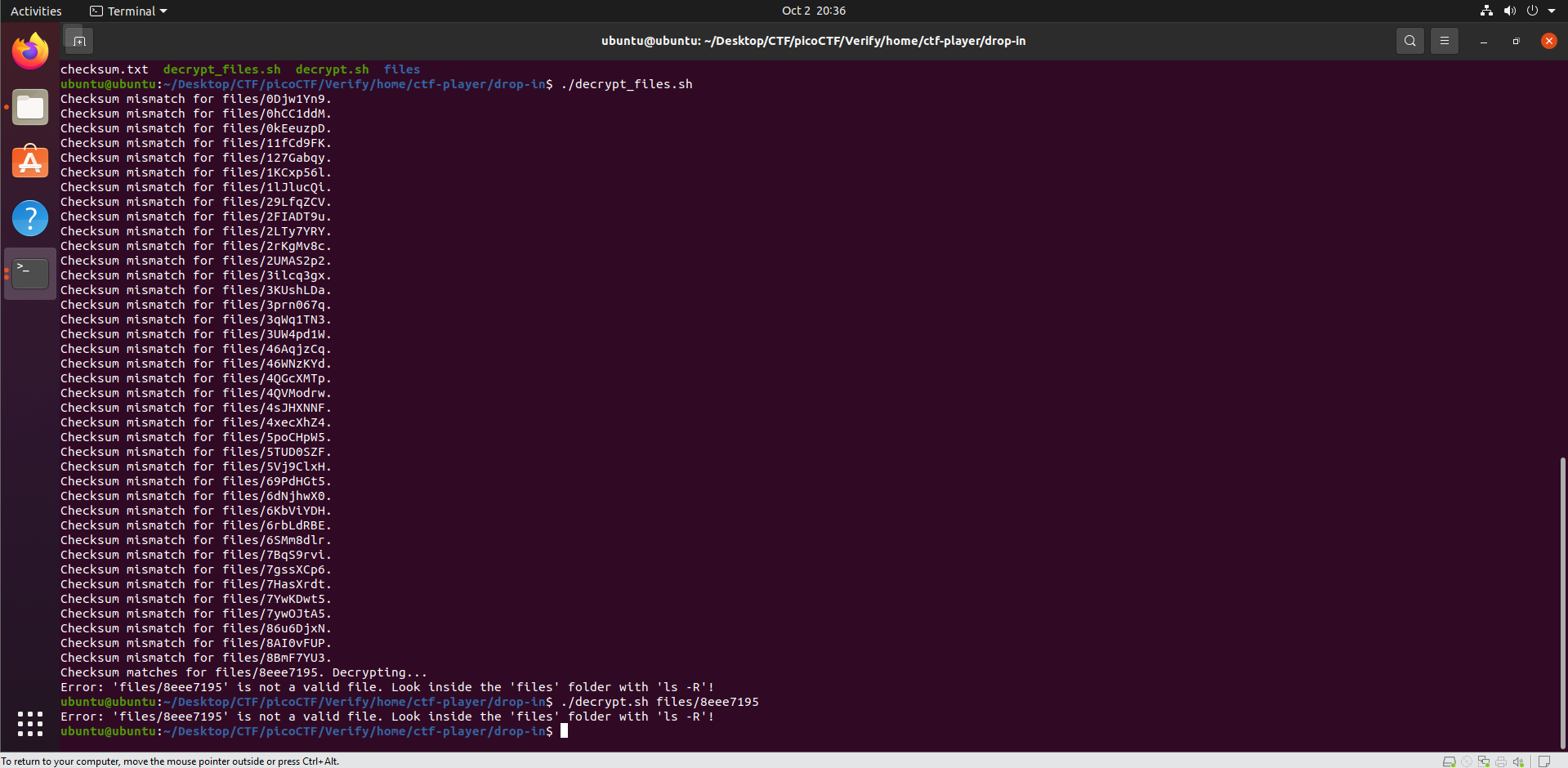The width and height of the screenshot is (1568, 768).
Task: Toggle the VMware sound device connection
Action: click(x=1518, y=761)
